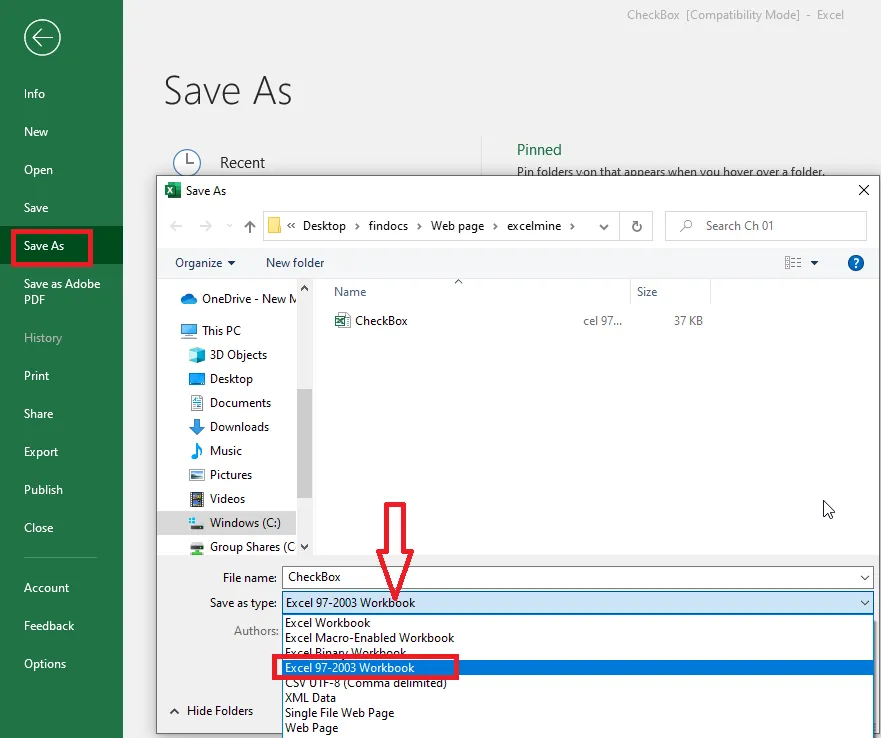881x738 pixels.
Task: Select Excel Workbook file type
Action: point(578,623)
